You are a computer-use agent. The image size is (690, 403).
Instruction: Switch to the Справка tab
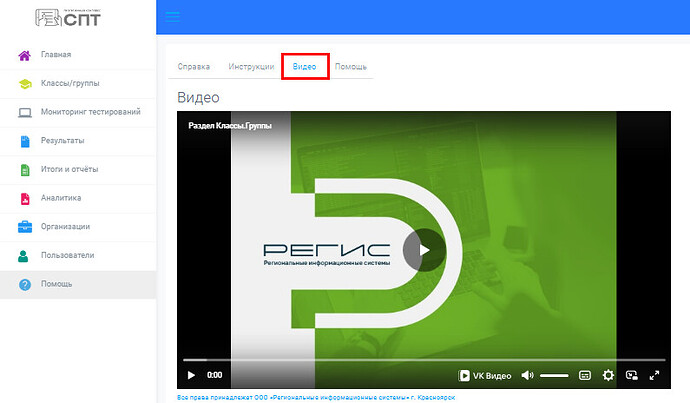click(193, 66)
